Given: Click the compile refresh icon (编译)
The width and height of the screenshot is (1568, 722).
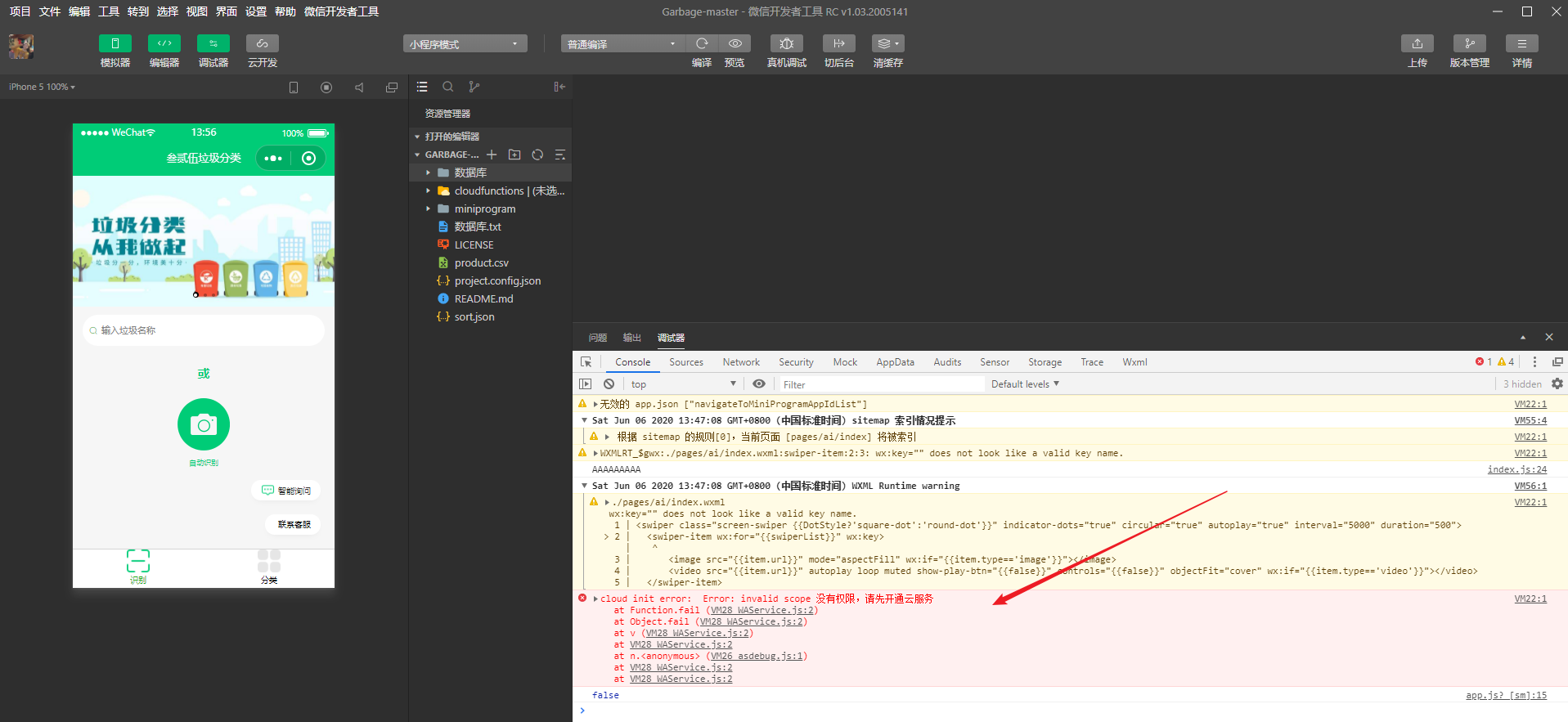Looking at the screenshot, I should pyautogui.click(x=702, y=43).
